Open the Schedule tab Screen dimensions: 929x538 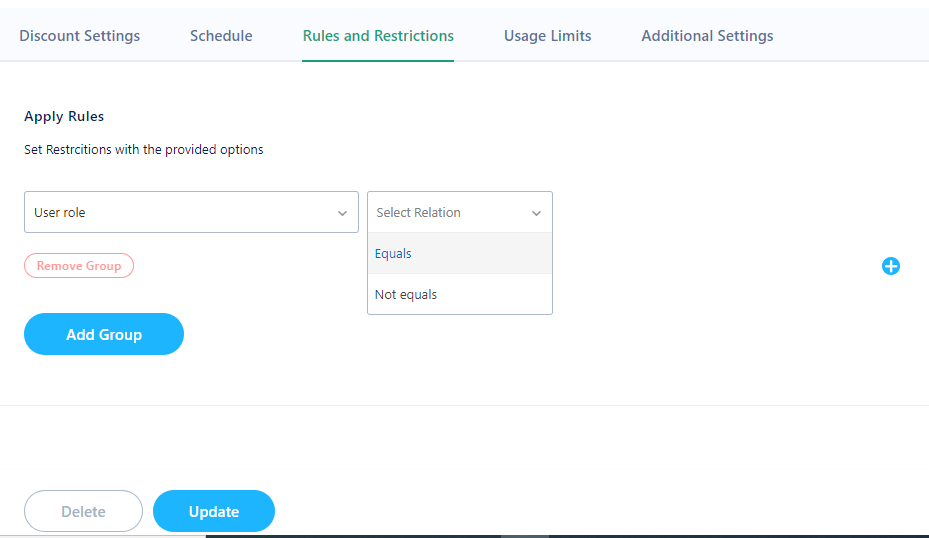[x=221, y=36]
